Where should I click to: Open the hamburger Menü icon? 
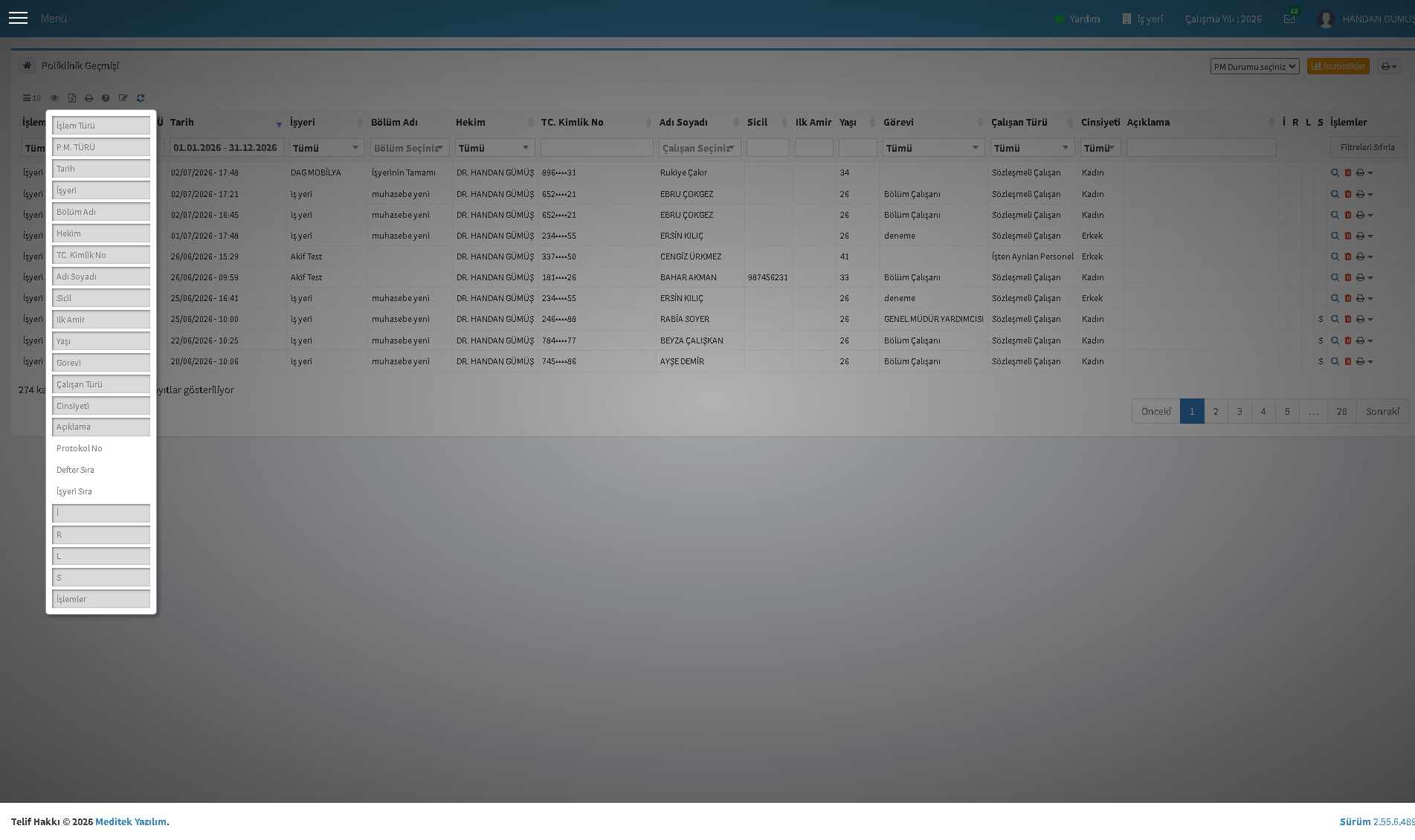(x=18, y=18)
